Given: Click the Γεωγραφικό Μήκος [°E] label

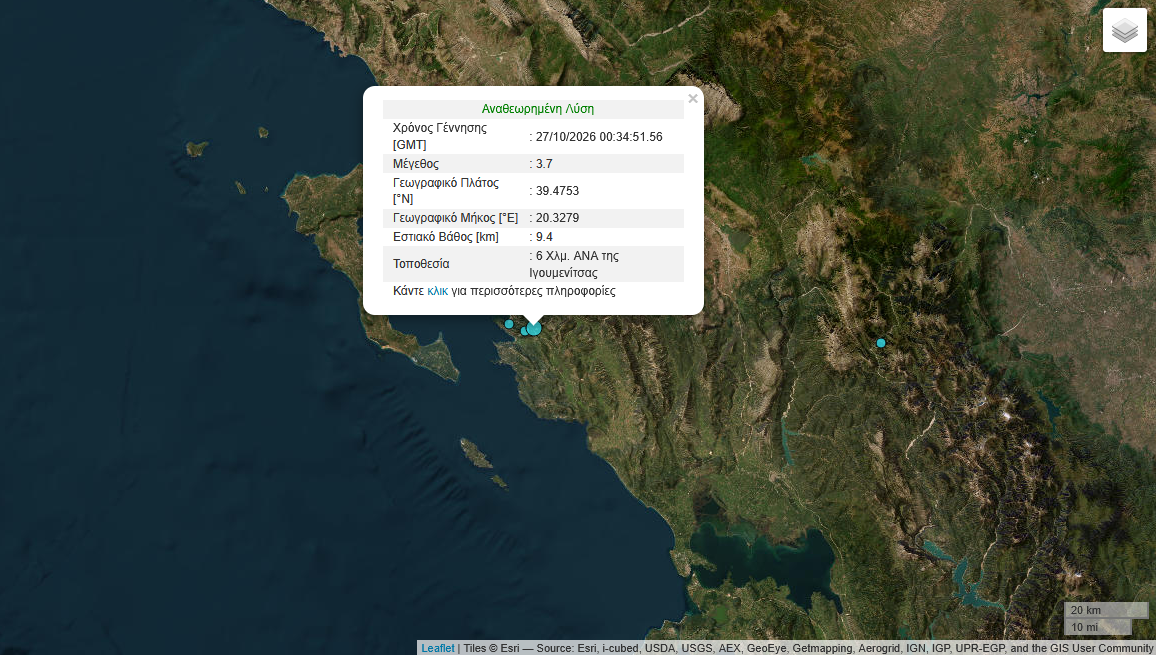Looking at the screenshot, I should point(456,218).
